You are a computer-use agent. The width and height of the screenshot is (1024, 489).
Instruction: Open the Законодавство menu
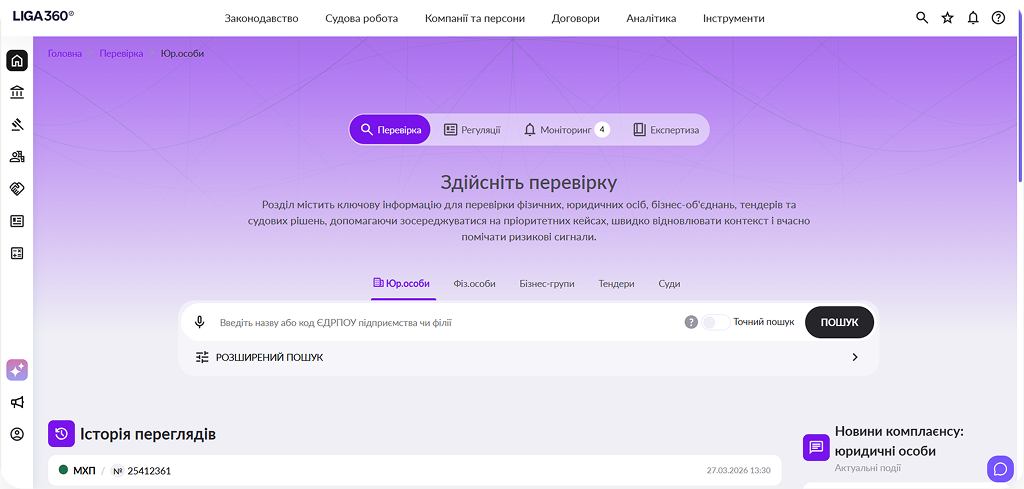261,18
